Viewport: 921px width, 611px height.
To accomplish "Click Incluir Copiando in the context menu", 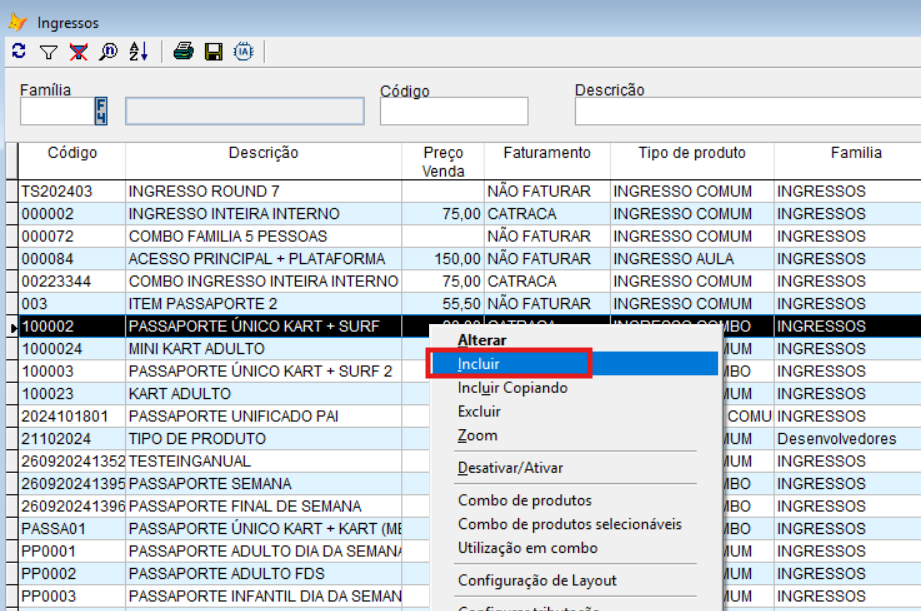I will (x=512, y=388).
